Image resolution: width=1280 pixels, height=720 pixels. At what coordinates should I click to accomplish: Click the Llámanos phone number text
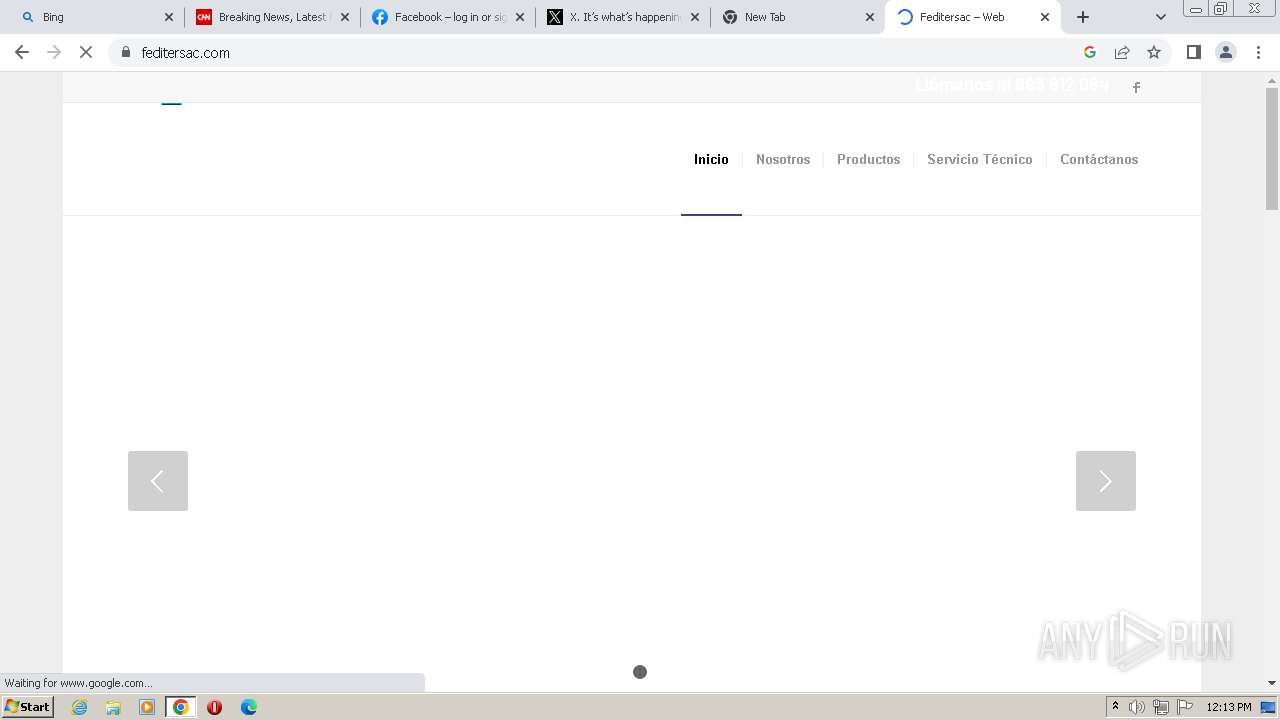[1012, 85]
